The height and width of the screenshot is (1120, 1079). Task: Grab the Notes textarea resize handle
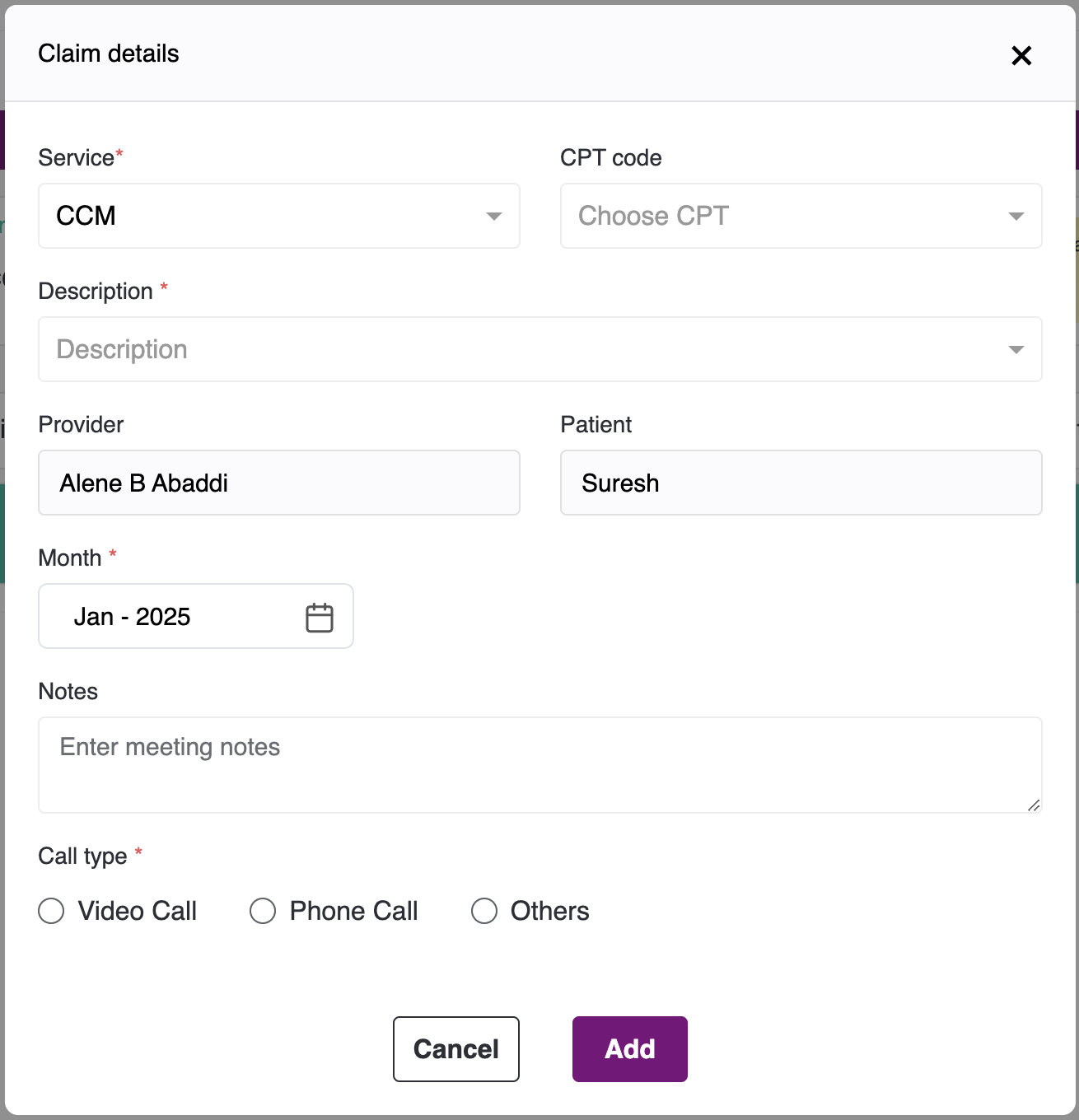pos(1034,805)
